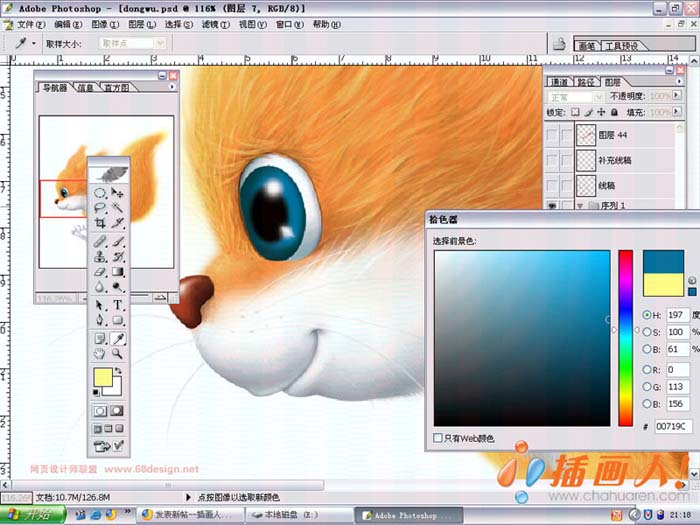This screenshot has height=525, width=700.
Task: Enable the 只有Web颜色 checkbox
Action: [x=438, y=438]
